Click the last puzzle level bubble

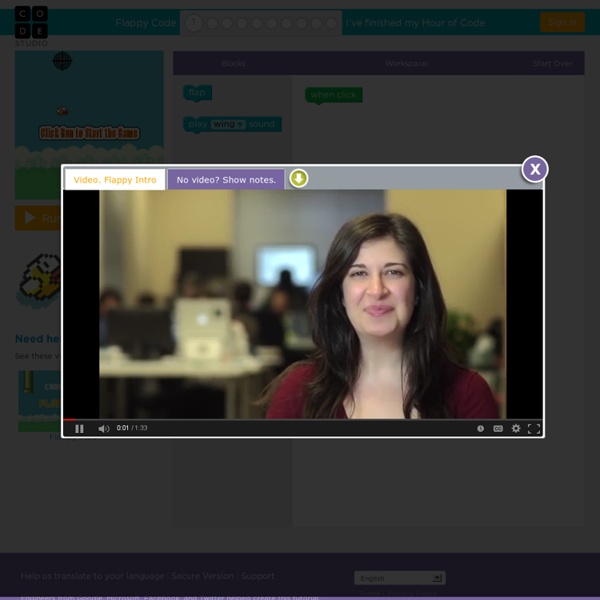click(x=331, y=24)
